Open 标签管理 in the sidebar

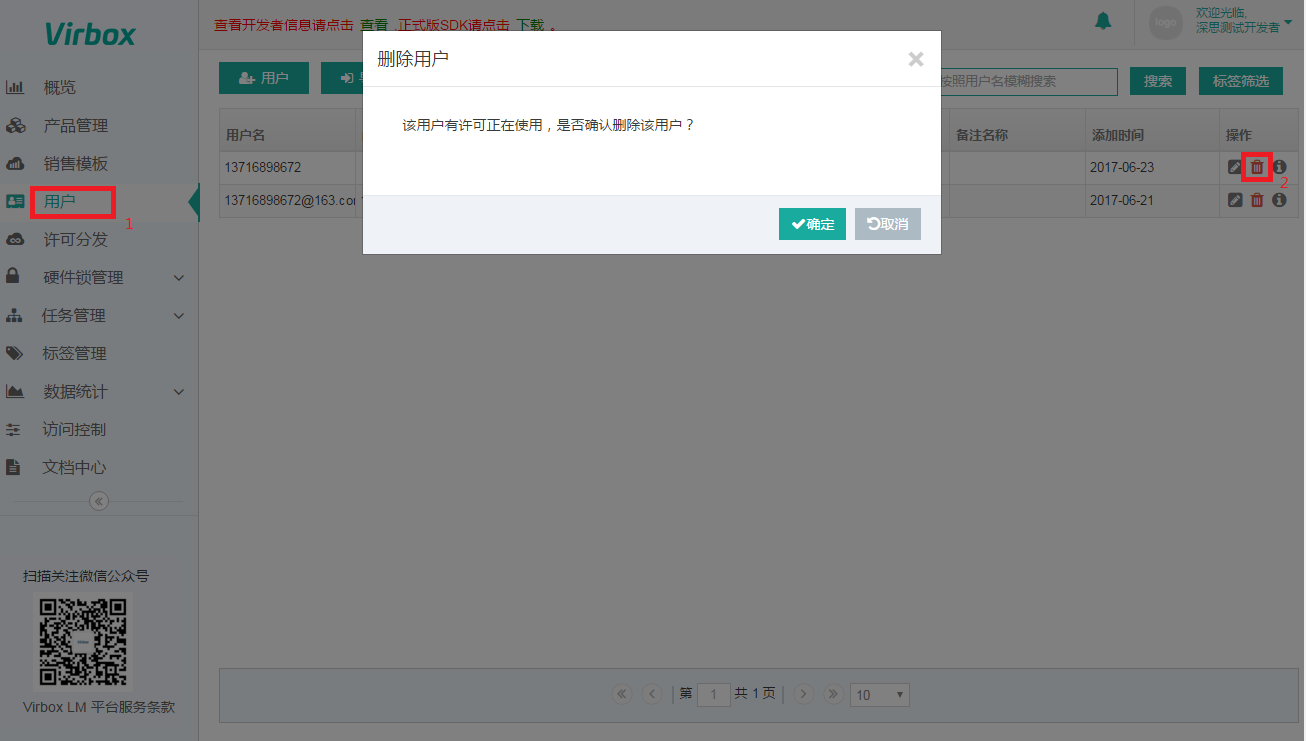click(75, 354)
